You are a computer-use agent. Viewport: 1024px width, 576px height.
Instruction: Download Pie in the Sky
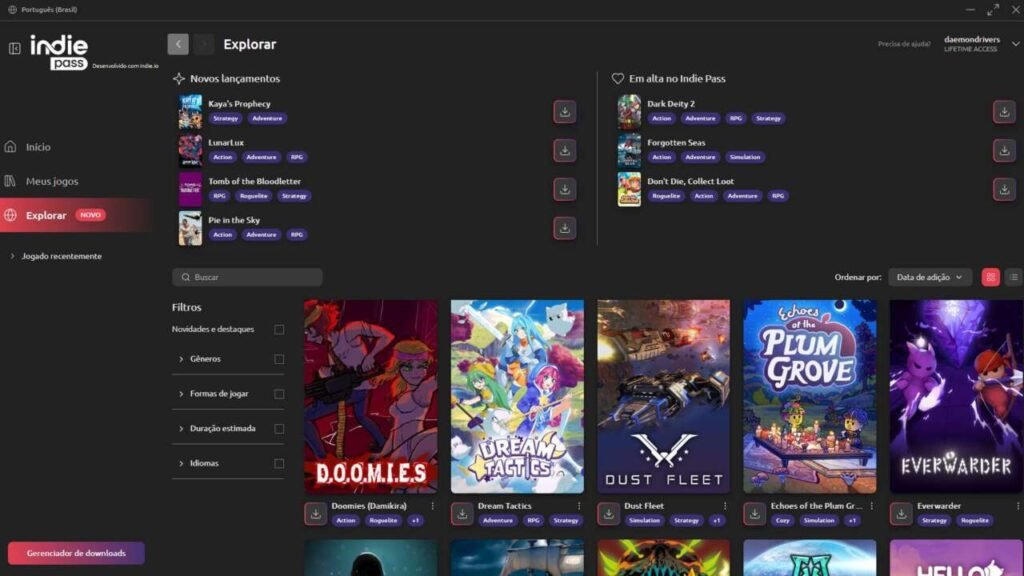[565, 228]
